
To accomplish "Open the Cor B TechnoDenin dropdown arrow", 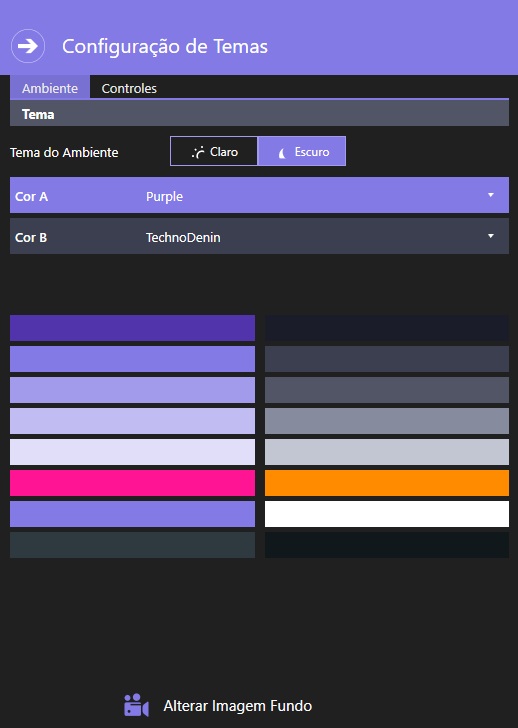I will pyautogui.click(x=491, y=236).
